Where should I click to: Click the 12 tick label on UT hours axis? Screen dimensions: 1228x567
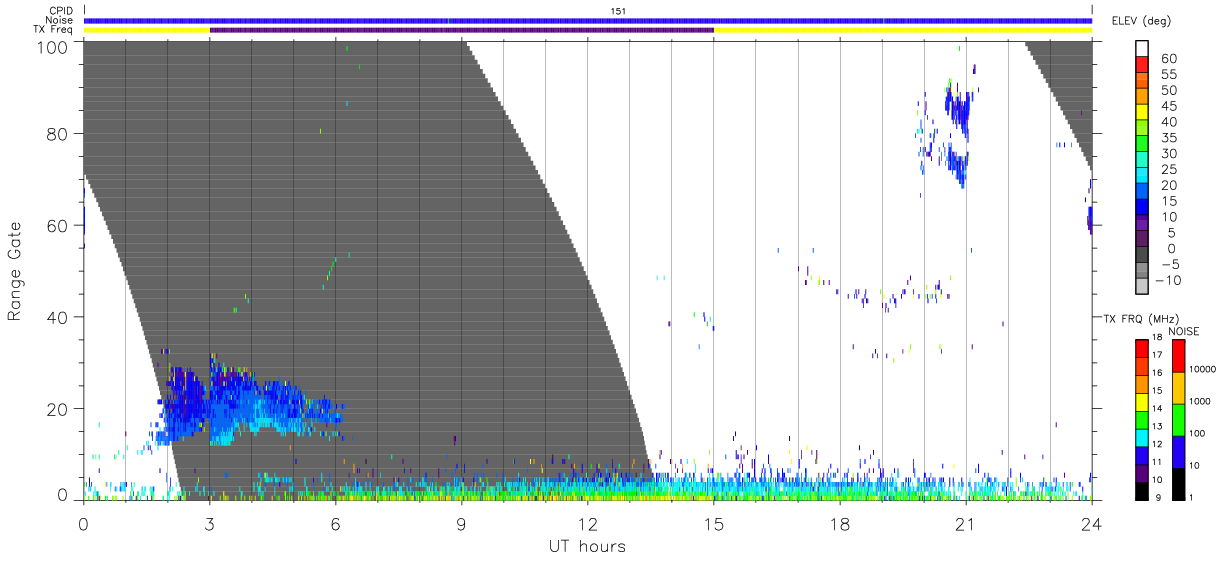(587, 523)
